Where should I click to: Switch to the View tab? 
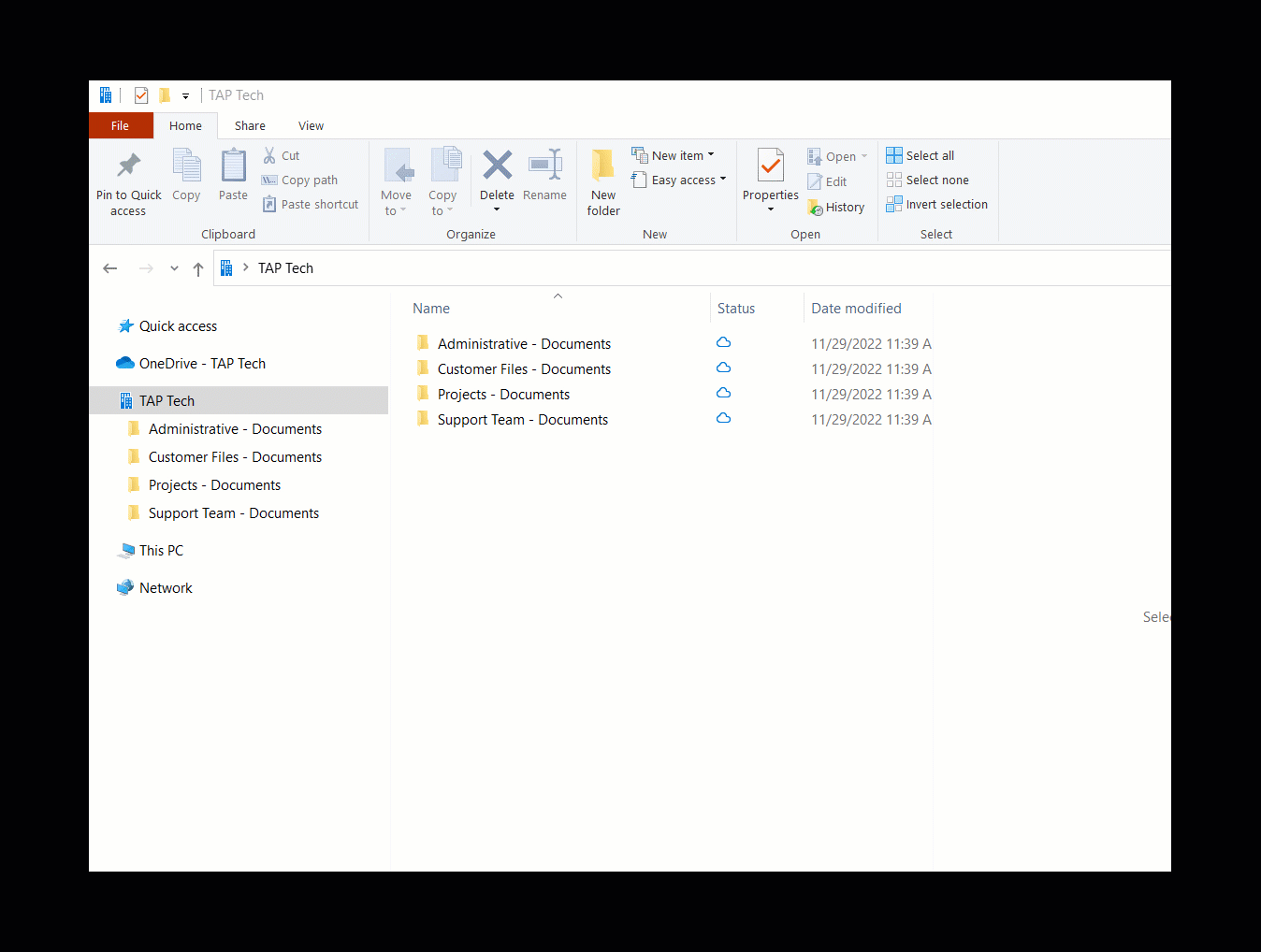pyautogui.click(x=311, y=126)
